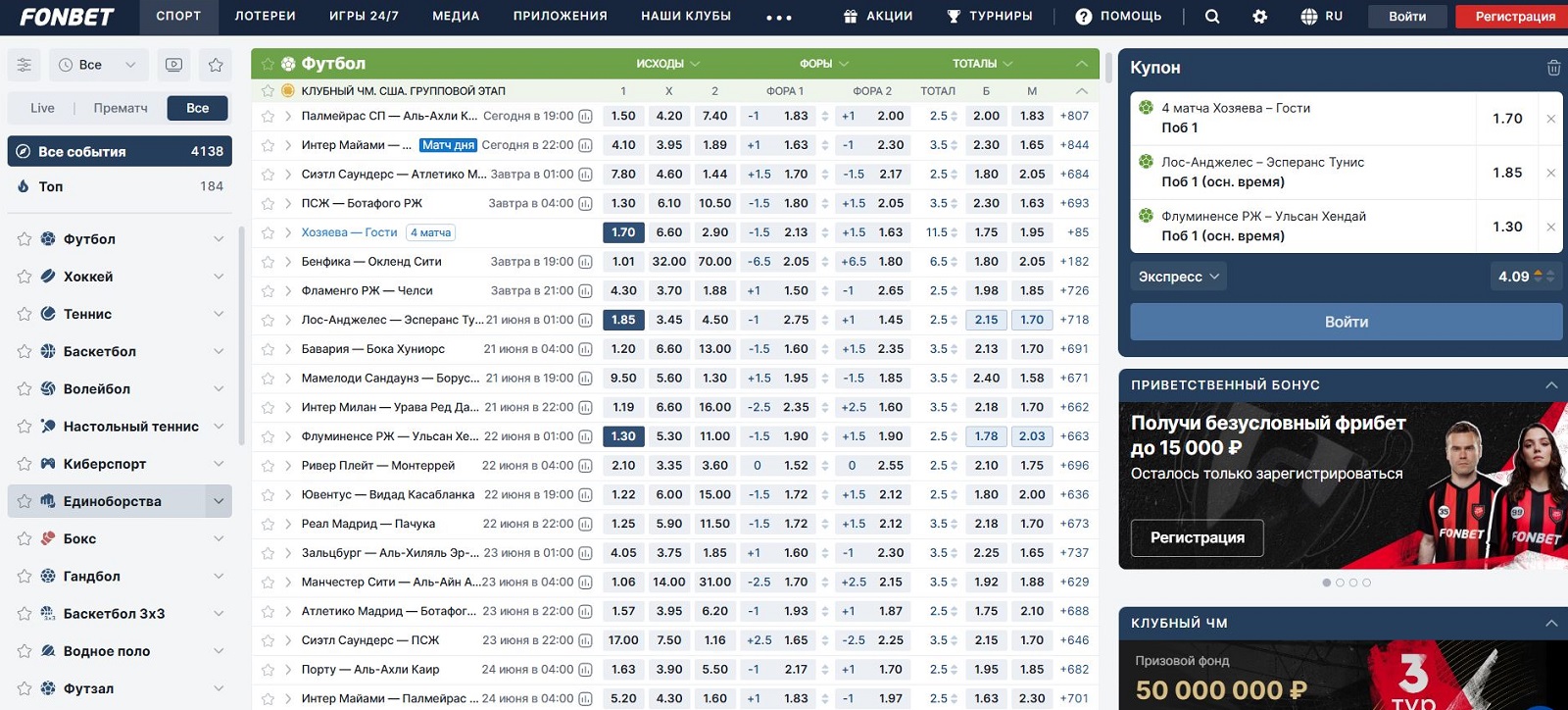Open the Экспресс bet type dropdown
1568x710 pixels.
1179,277
